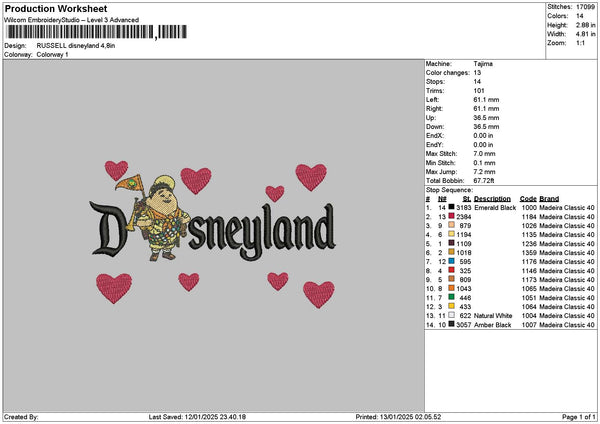The height and width of the screenshot is (424, 600).
Task: Click the pale yellow swatch beside 1194
Action: (452, 234)
